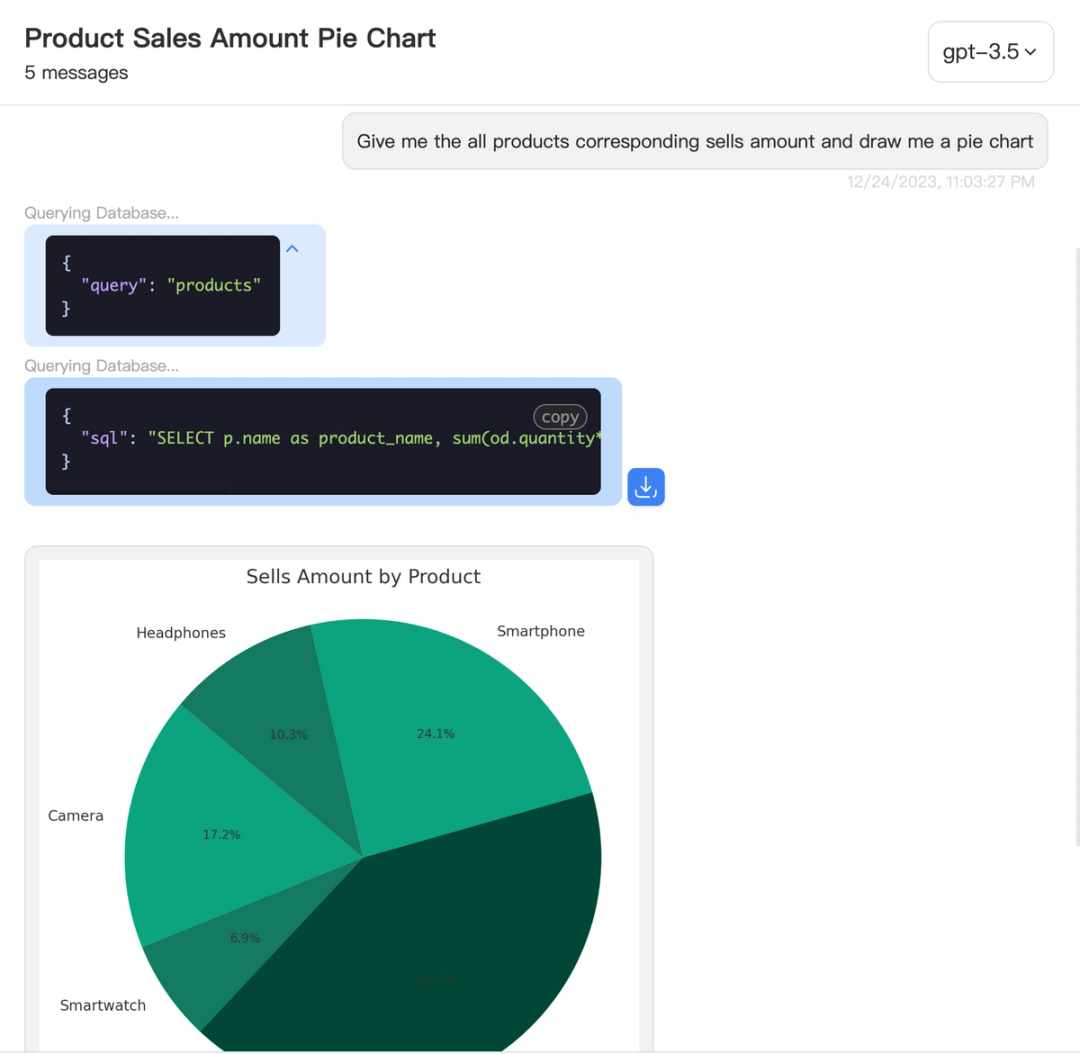
Task: Click the Camera pie slice
Action: pyautogui.click(x=220, y=833)
